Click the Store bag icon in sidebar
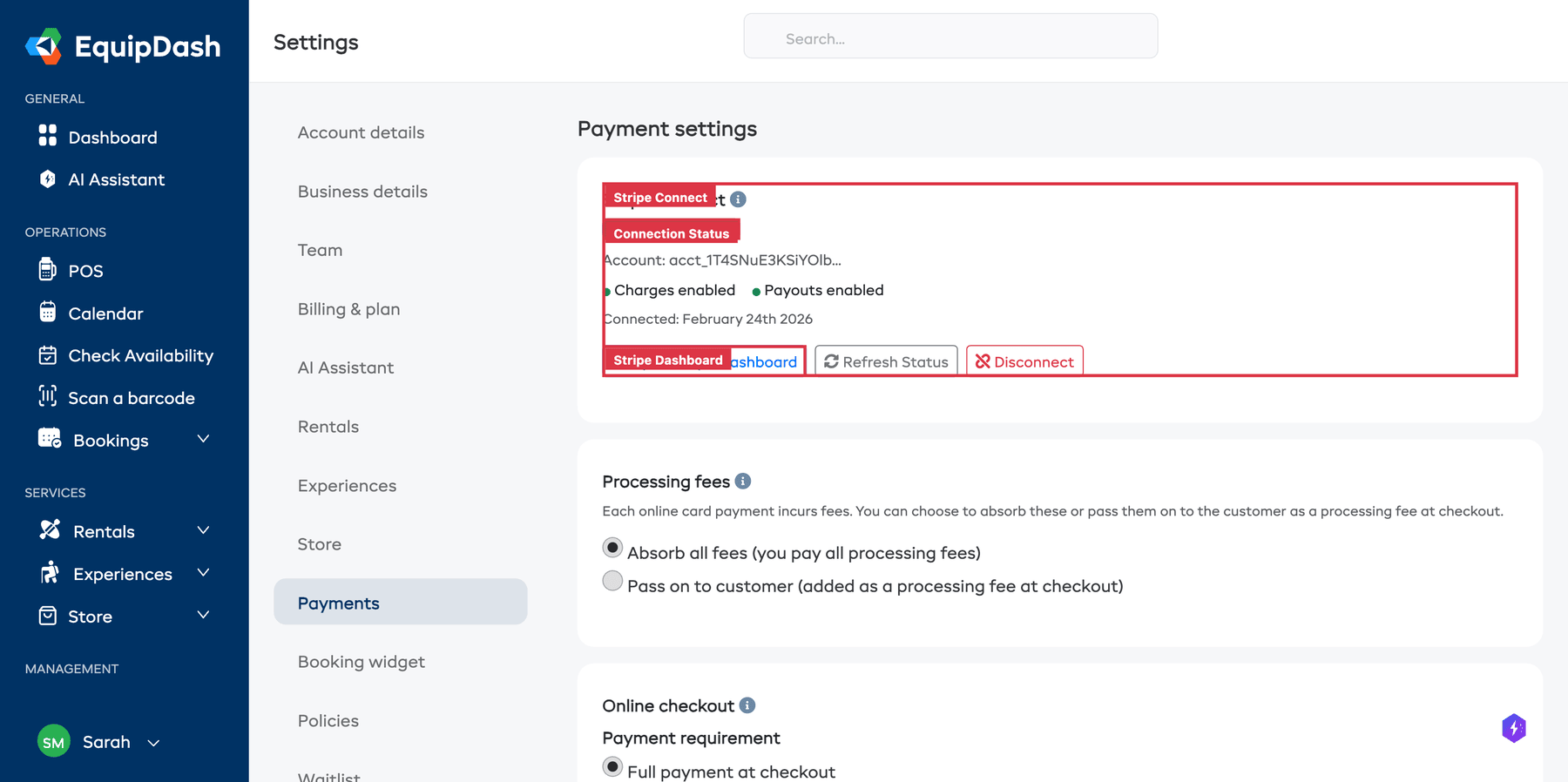Viewport: 1568px width, 782px height. point(48,616)
